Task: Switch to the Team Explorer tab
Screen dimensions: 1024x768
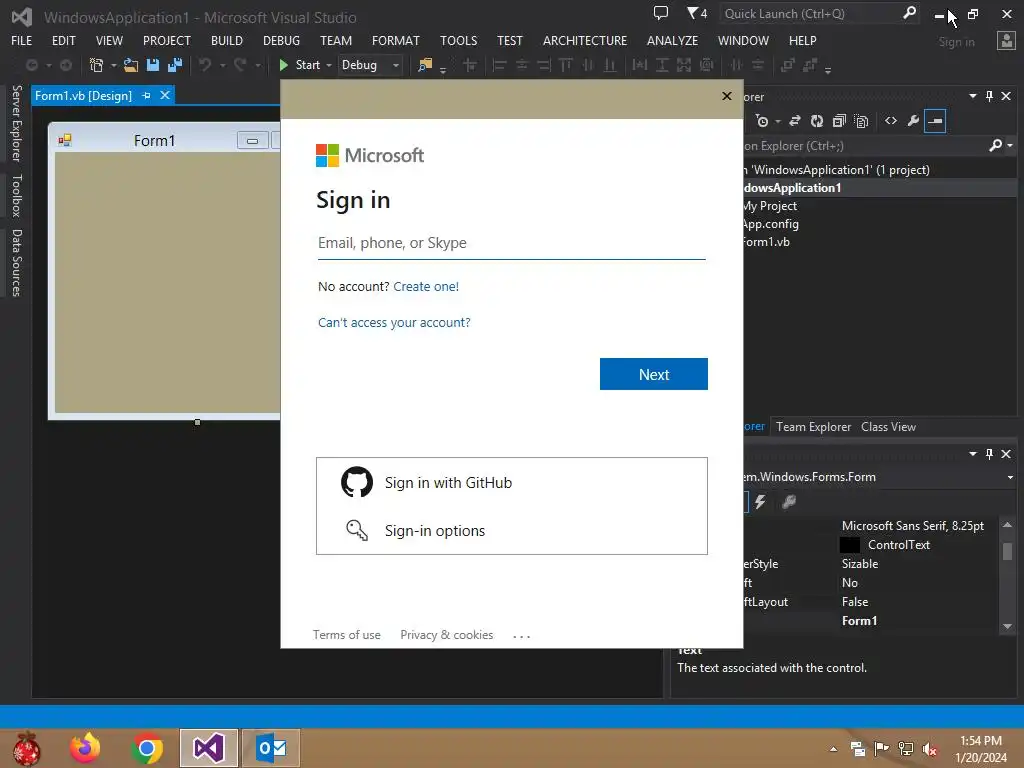Action: [x=813, y=426]
